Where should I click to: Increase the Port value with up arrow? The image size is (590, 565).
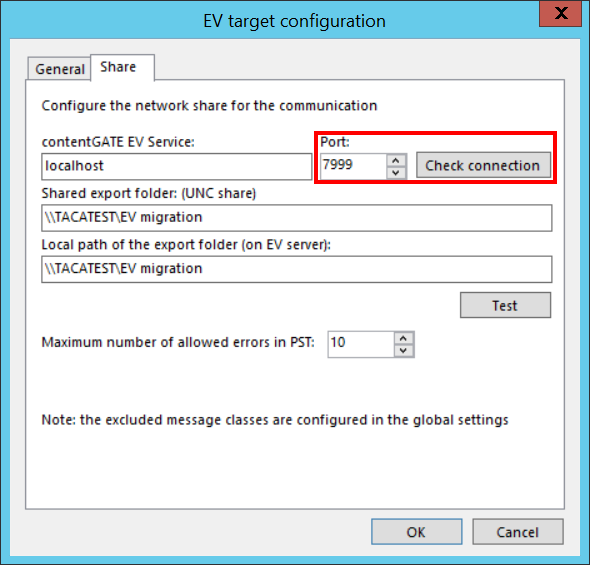pos(396,160)
